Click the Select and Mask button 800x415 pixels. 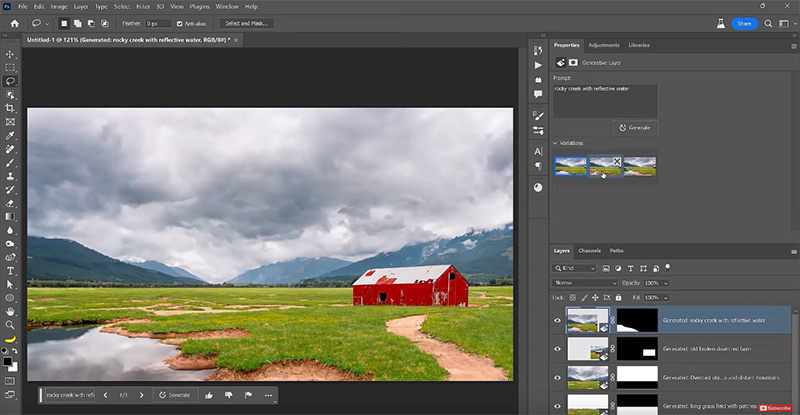pyautogui.click(x=246, y=23)
